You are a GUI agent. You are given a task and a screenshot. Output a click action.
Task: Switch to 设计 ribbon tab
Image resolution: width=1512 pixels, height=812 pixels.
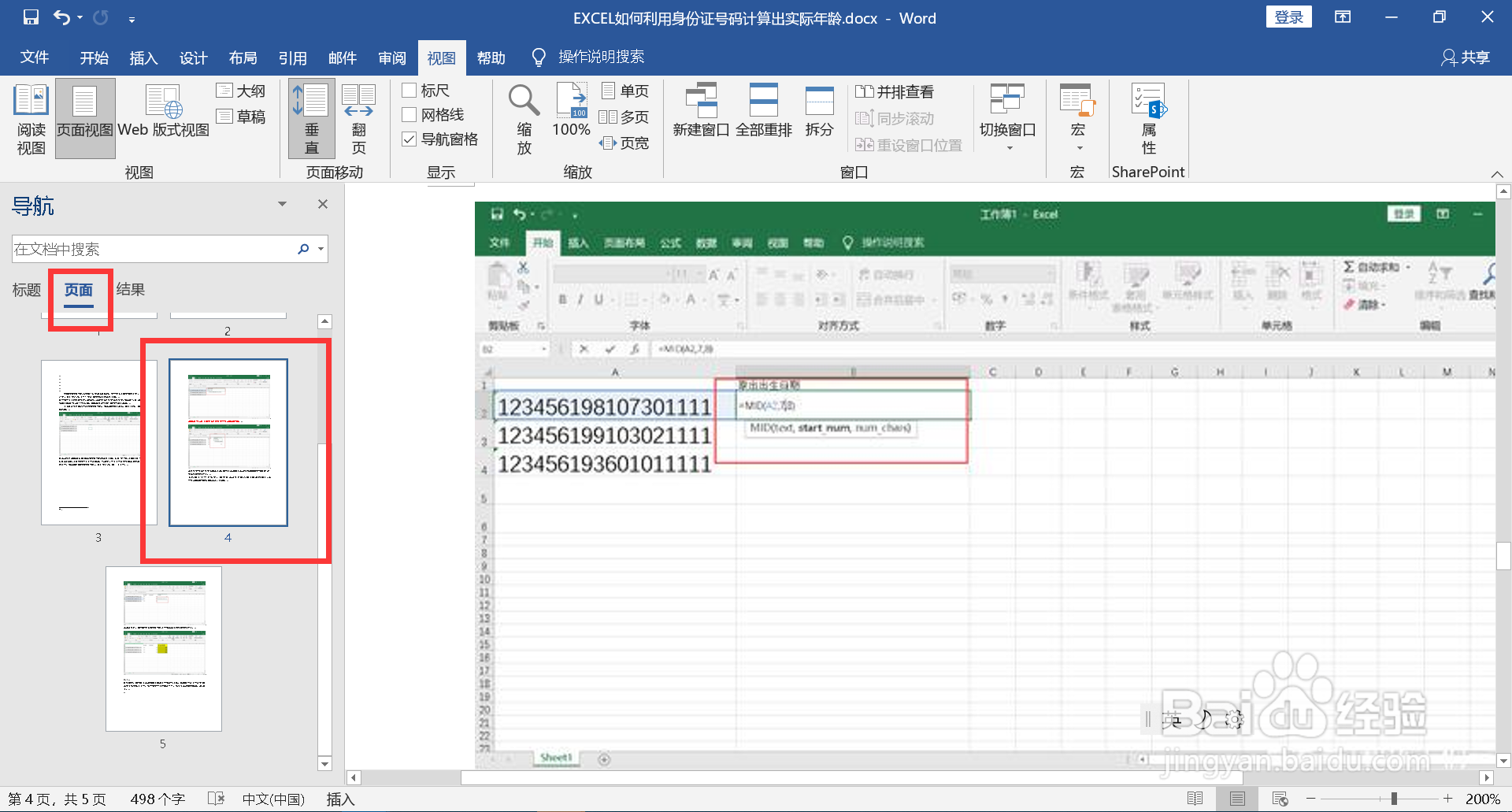(x=194, y=58)
